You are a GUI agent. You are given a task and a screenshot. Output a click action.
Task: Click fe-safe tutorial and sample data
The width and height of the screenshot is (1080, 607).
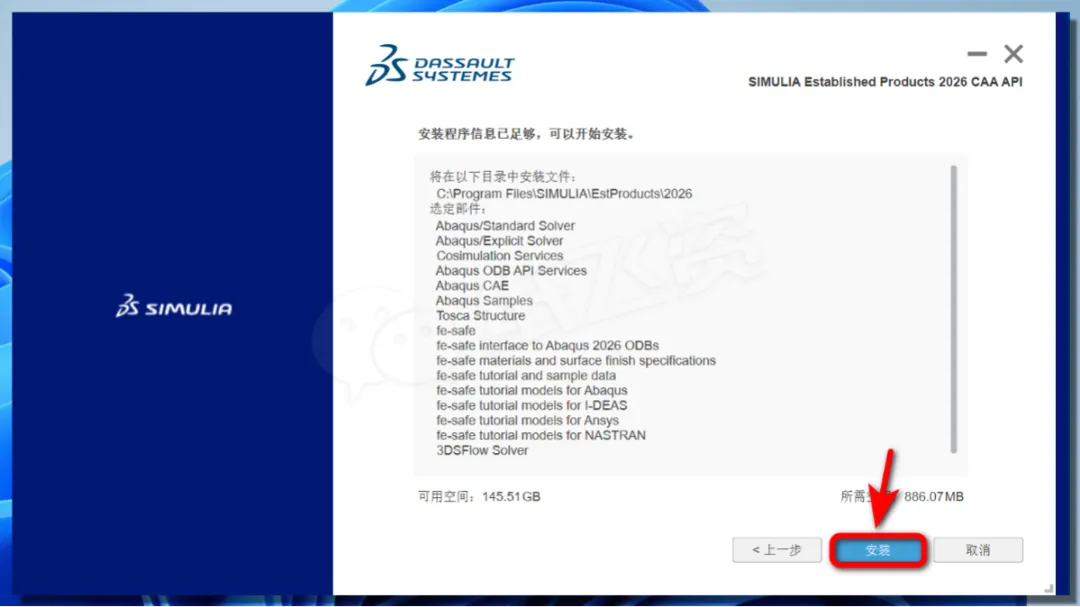click(526, 375)
